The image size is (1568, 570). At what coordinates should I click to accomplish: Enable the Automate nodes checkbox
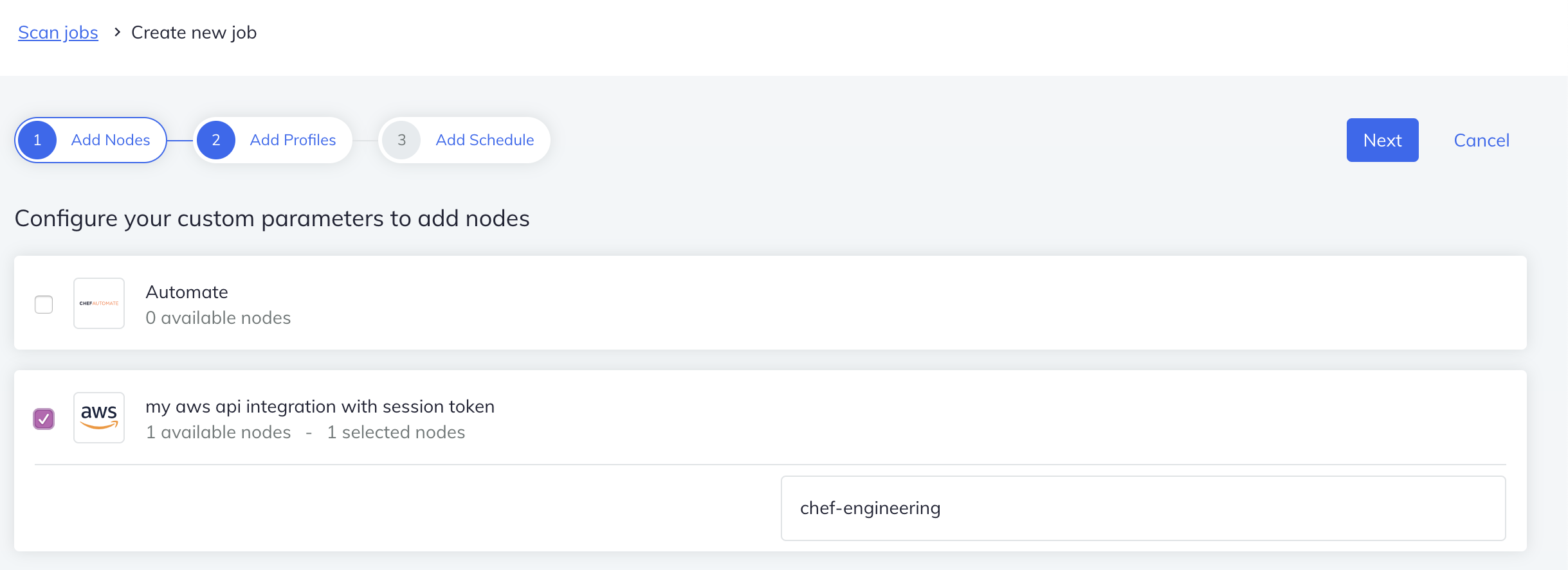click(43, 304)
